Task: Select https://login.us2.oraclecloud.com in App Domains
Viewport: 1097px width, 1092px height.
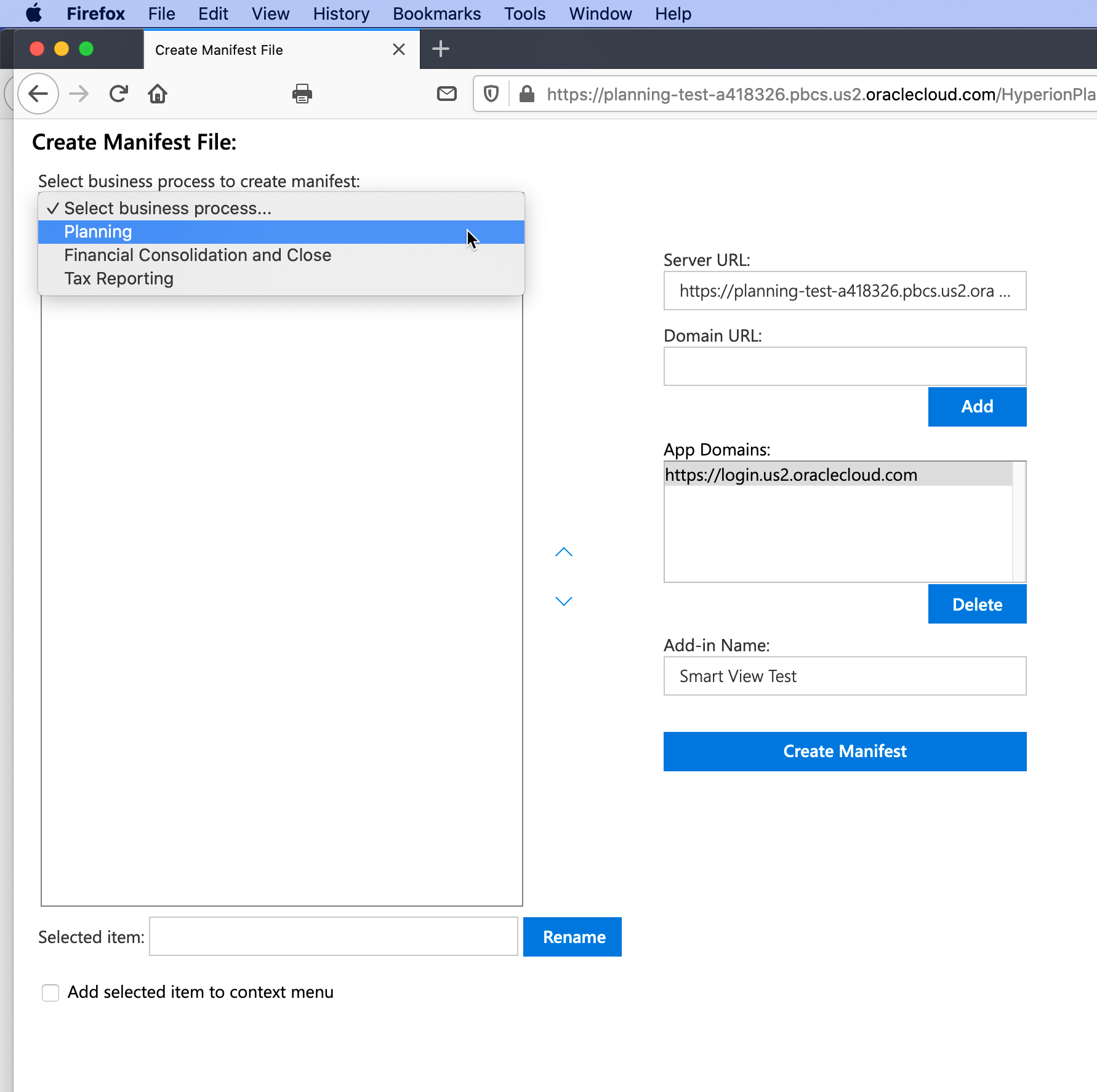Action: 838,475
